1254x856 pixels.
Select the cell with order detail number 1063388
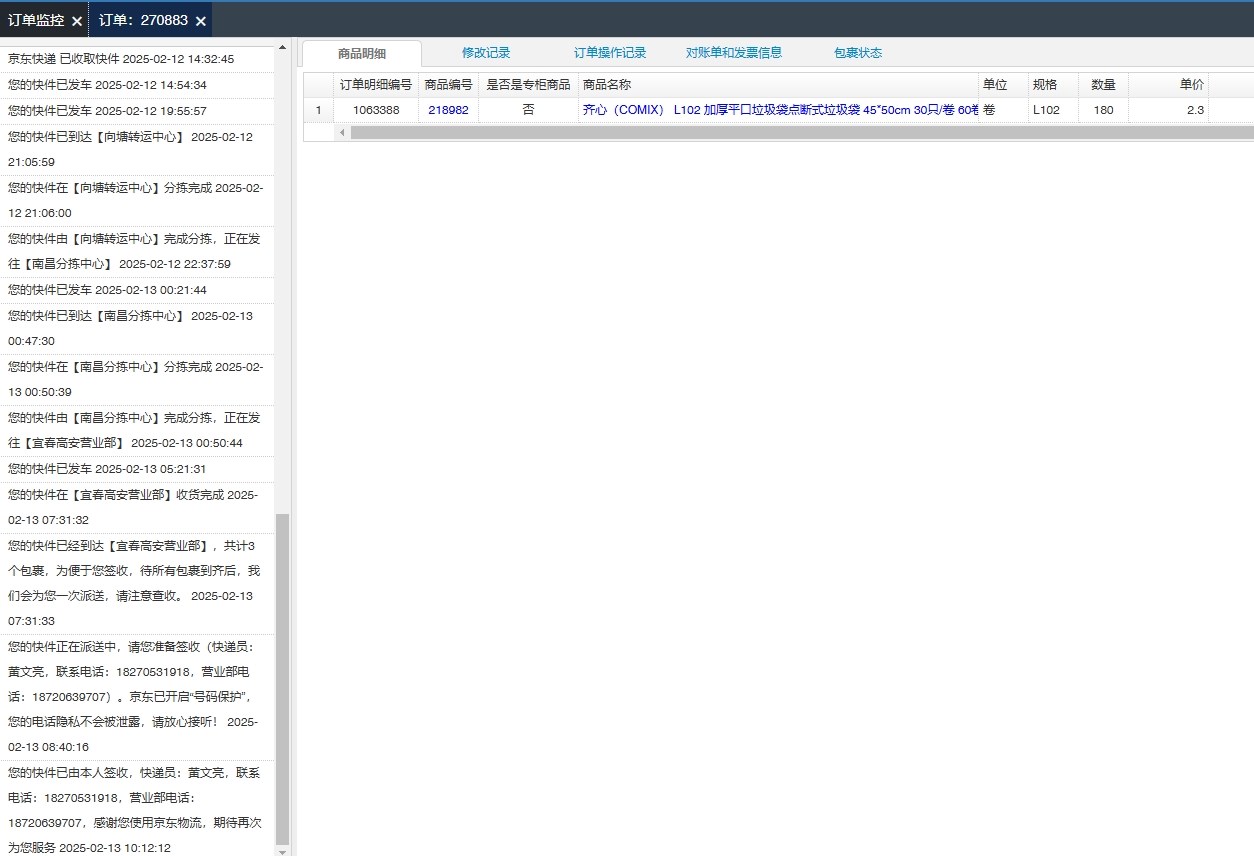[x=376, y=110]
